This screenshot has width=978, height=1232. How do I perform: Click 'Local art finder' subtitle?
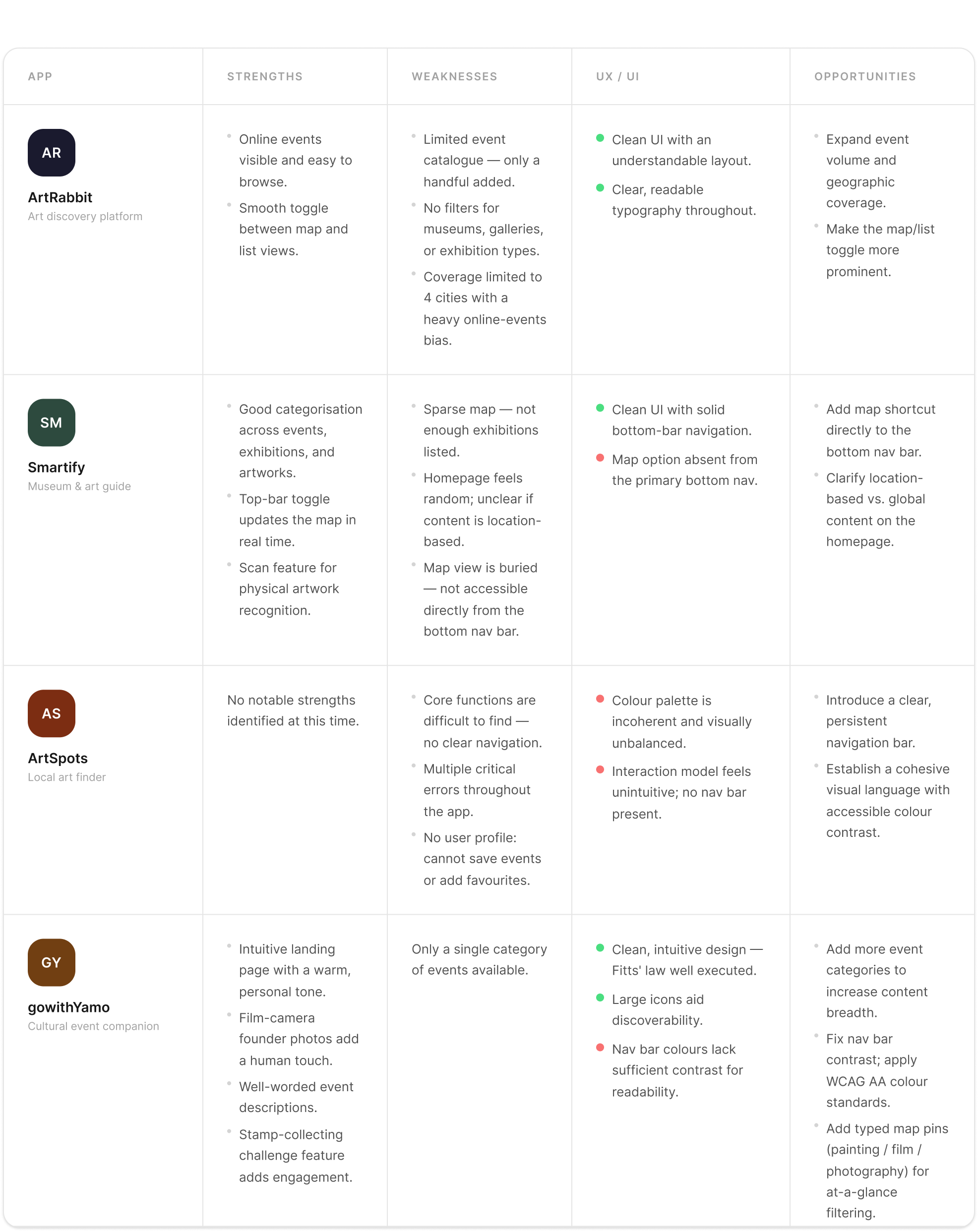[67, 778]
